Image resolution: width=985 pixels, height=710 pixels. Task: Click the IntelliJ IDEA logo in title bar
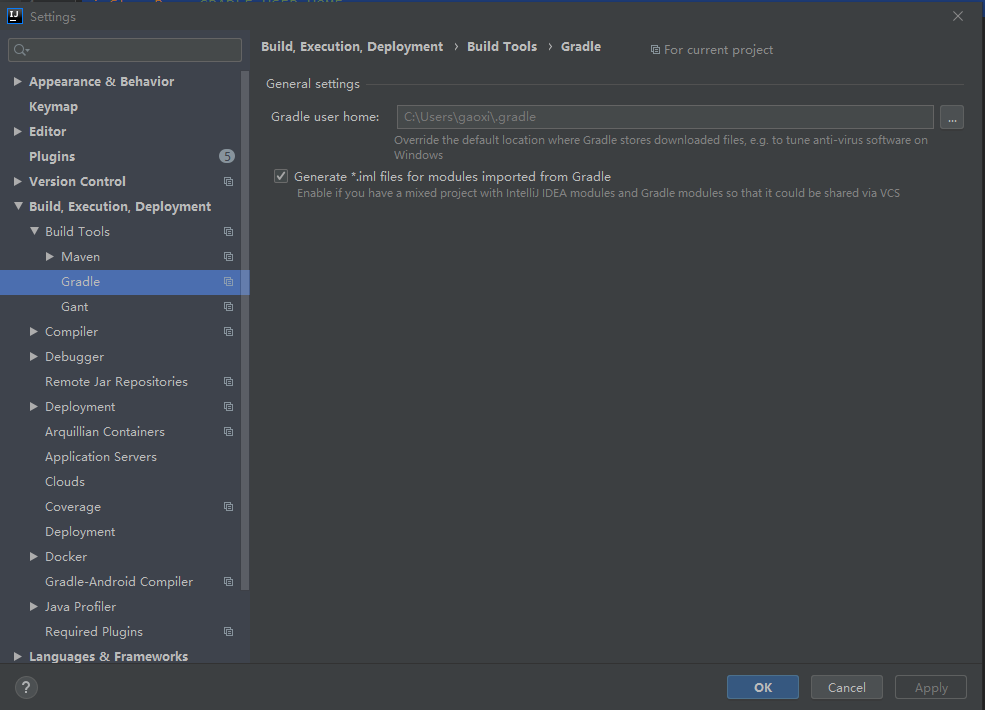point(14,16)
